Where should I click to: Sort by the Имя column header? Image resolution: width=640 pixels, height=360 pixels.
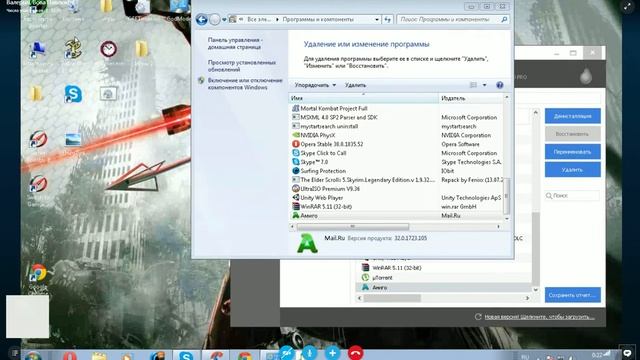(x=364, y=98)
